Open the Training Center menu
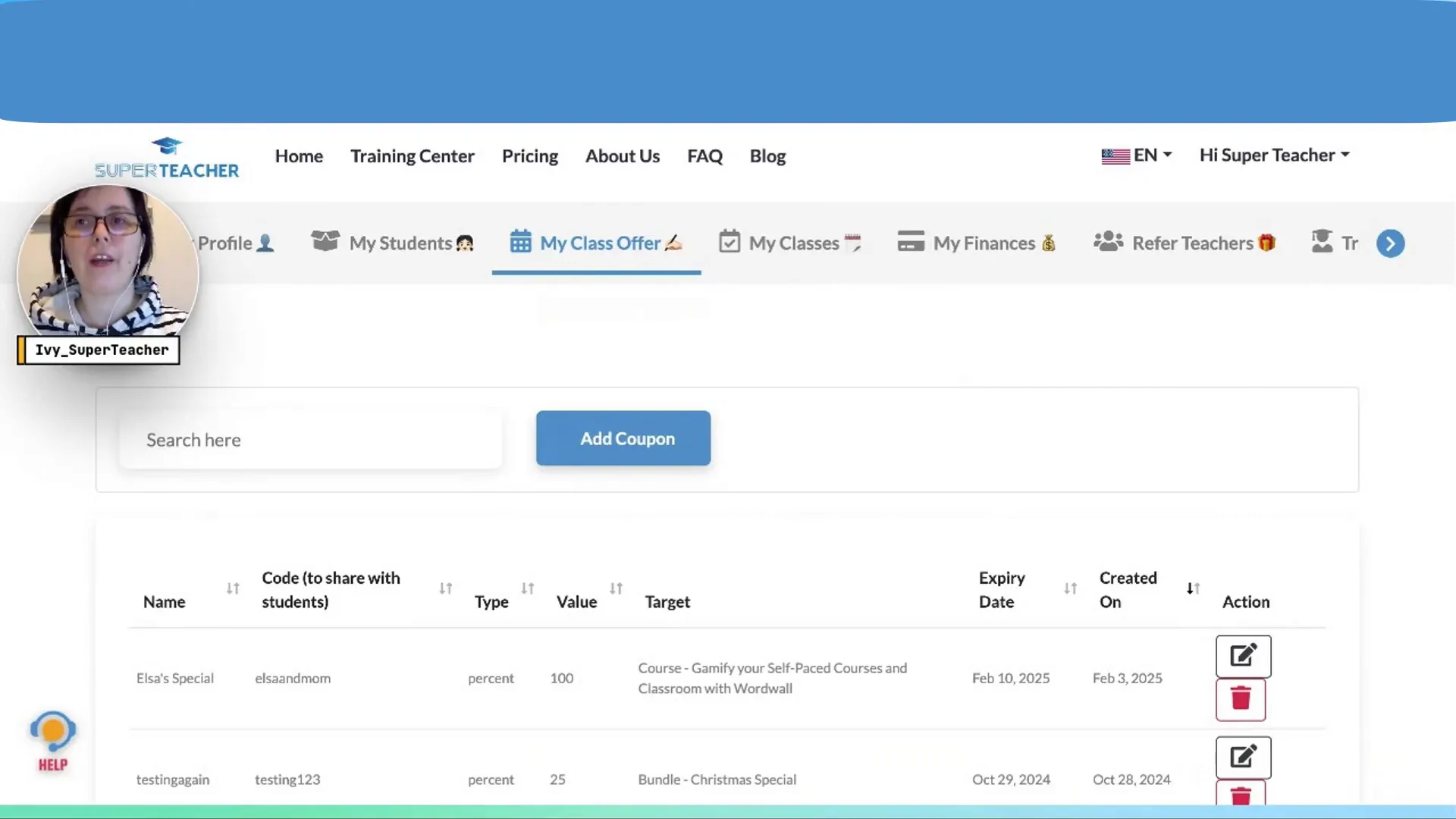This screenshot has width=1456, height=819. (412, 156)
